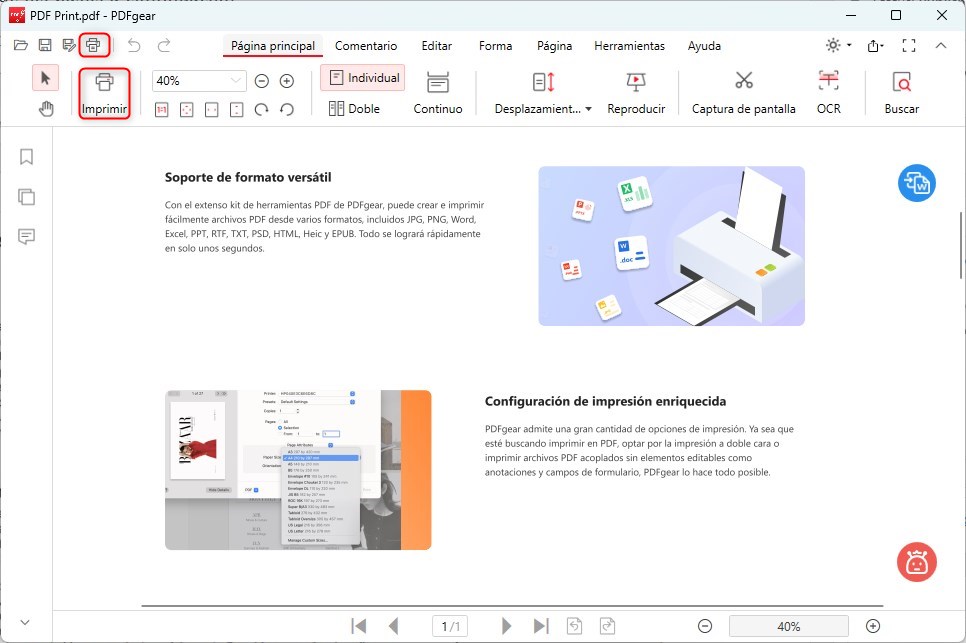This screenshot has width=966, height=643.
Task: Enable Continuo scrolling mode
Action: pos(437,94)
